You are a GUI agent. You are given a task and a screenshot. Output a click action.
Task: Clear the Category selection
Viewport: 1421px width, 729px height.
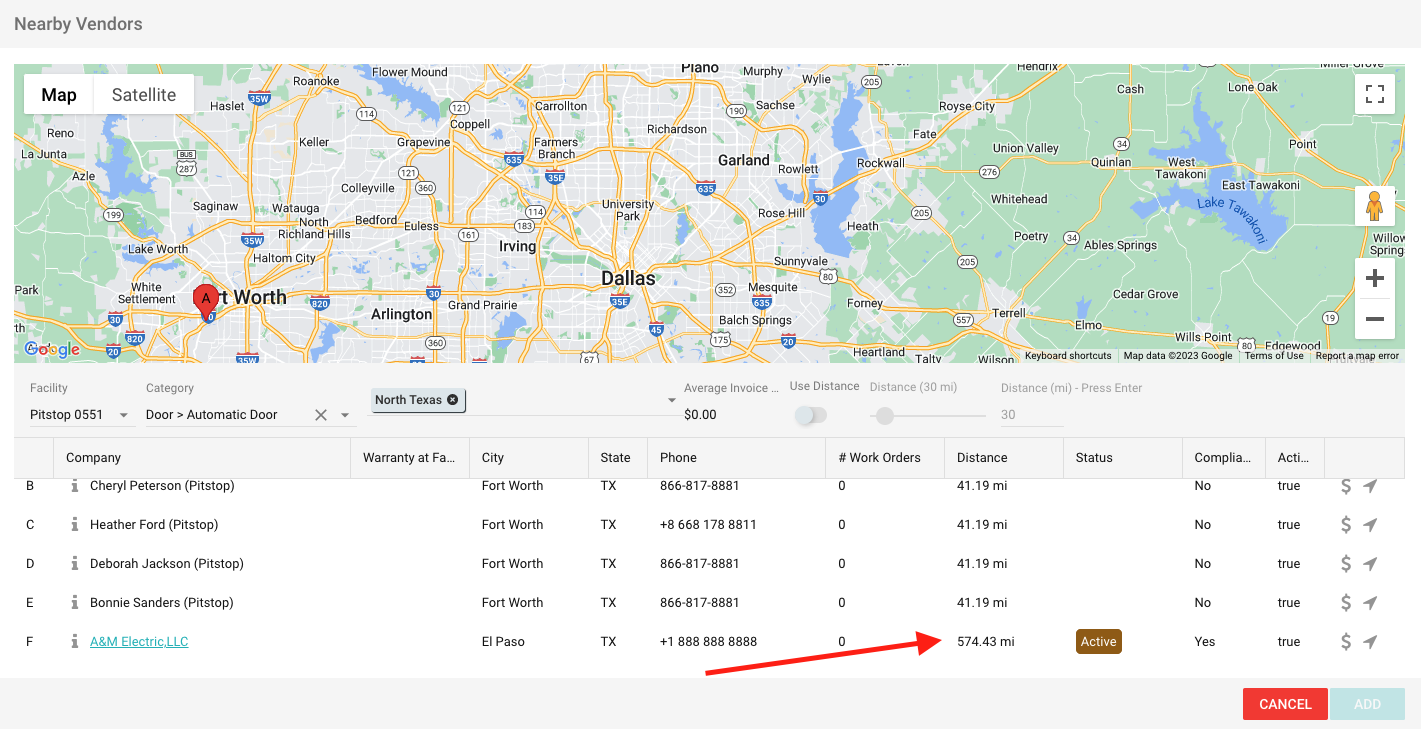coord(321,415)
